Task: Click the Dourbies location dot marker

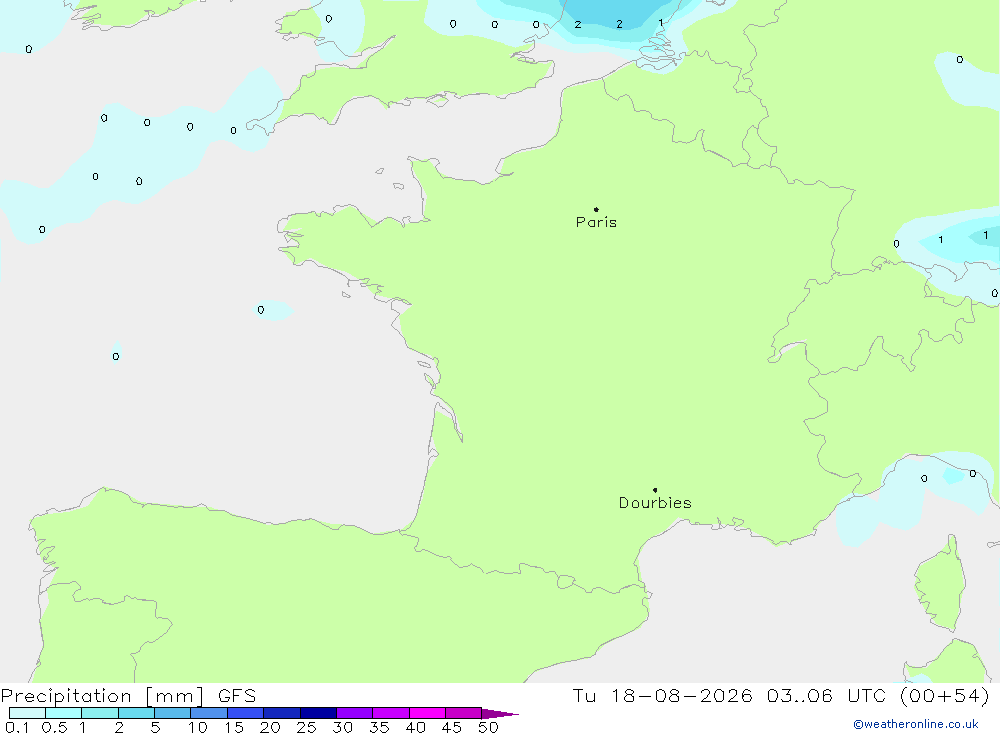Action: [x=655, y=490]
